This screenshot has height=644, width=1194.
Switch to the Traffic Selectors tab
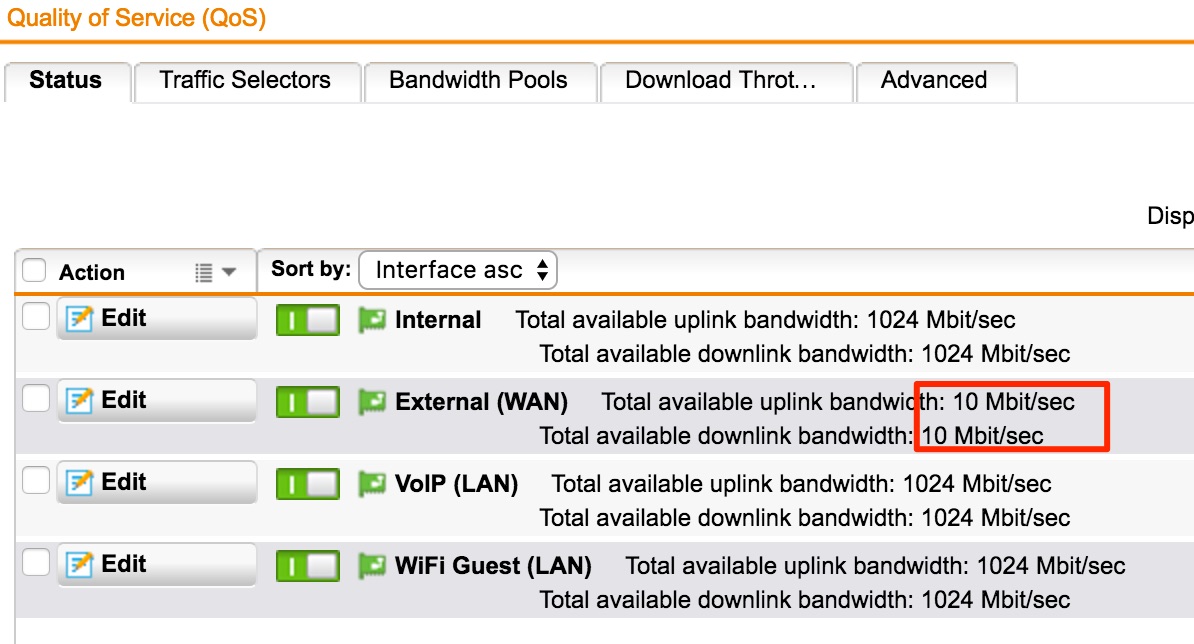(247, 81)
